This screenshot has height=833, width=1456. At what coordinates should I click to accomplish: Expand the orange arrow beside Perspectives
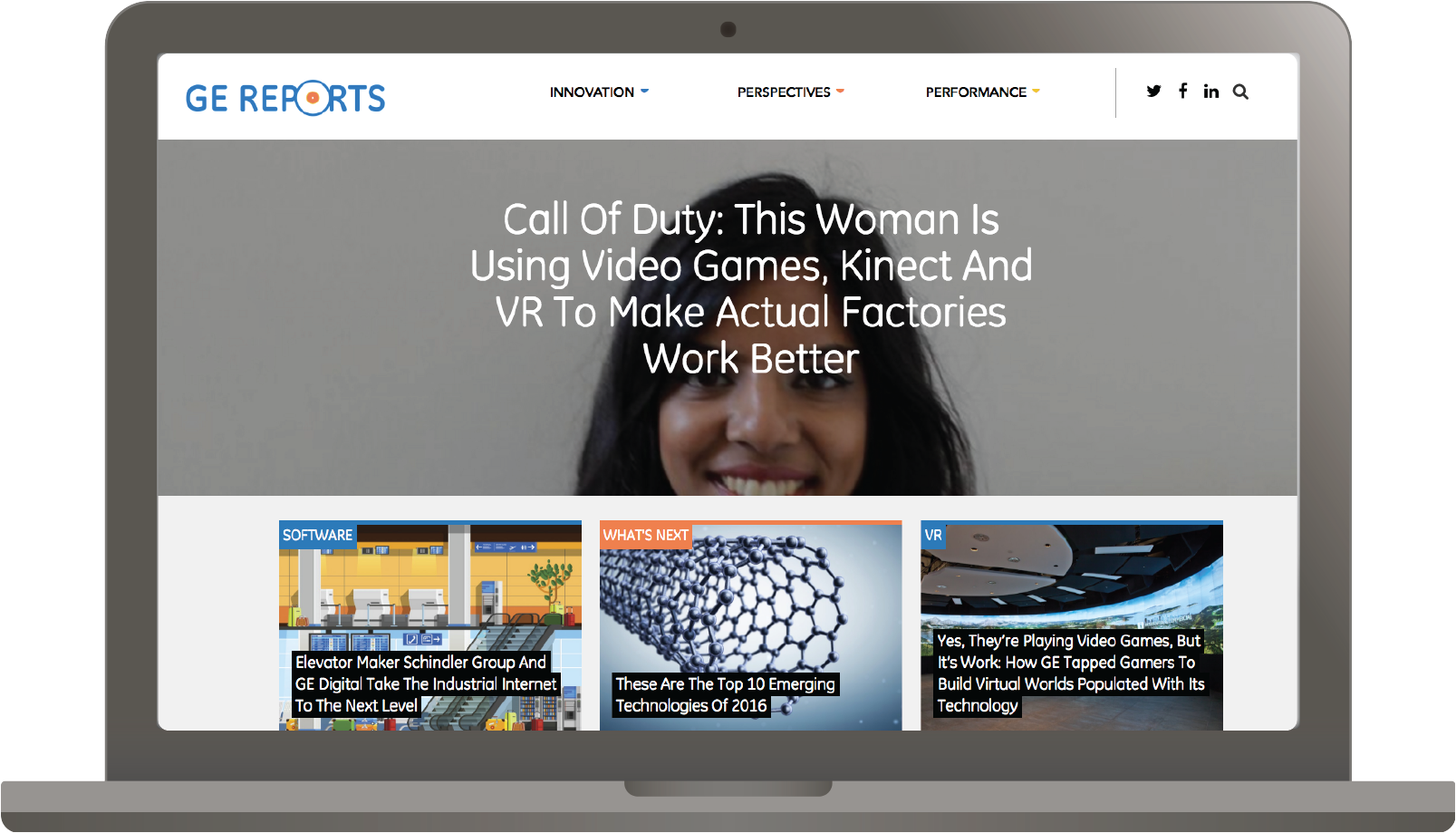(841, 91)
